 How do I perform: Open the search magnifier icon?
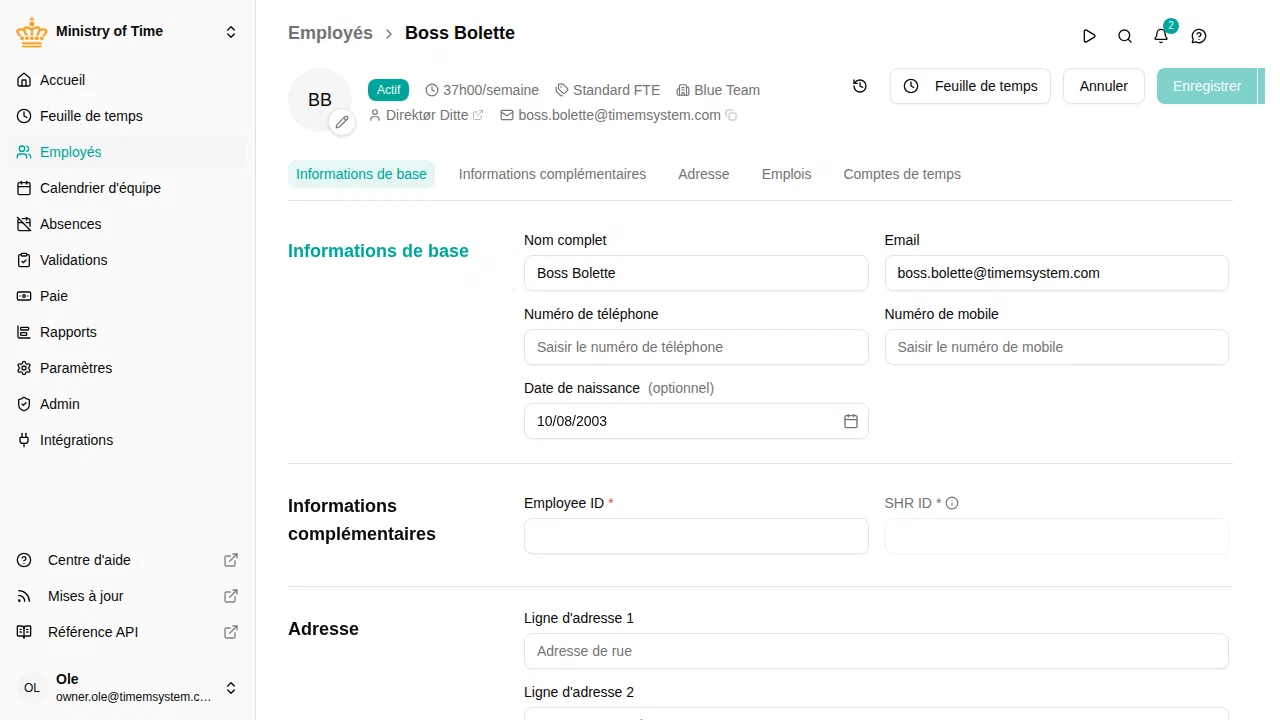pyautogui.click(x=1125, y=36)
